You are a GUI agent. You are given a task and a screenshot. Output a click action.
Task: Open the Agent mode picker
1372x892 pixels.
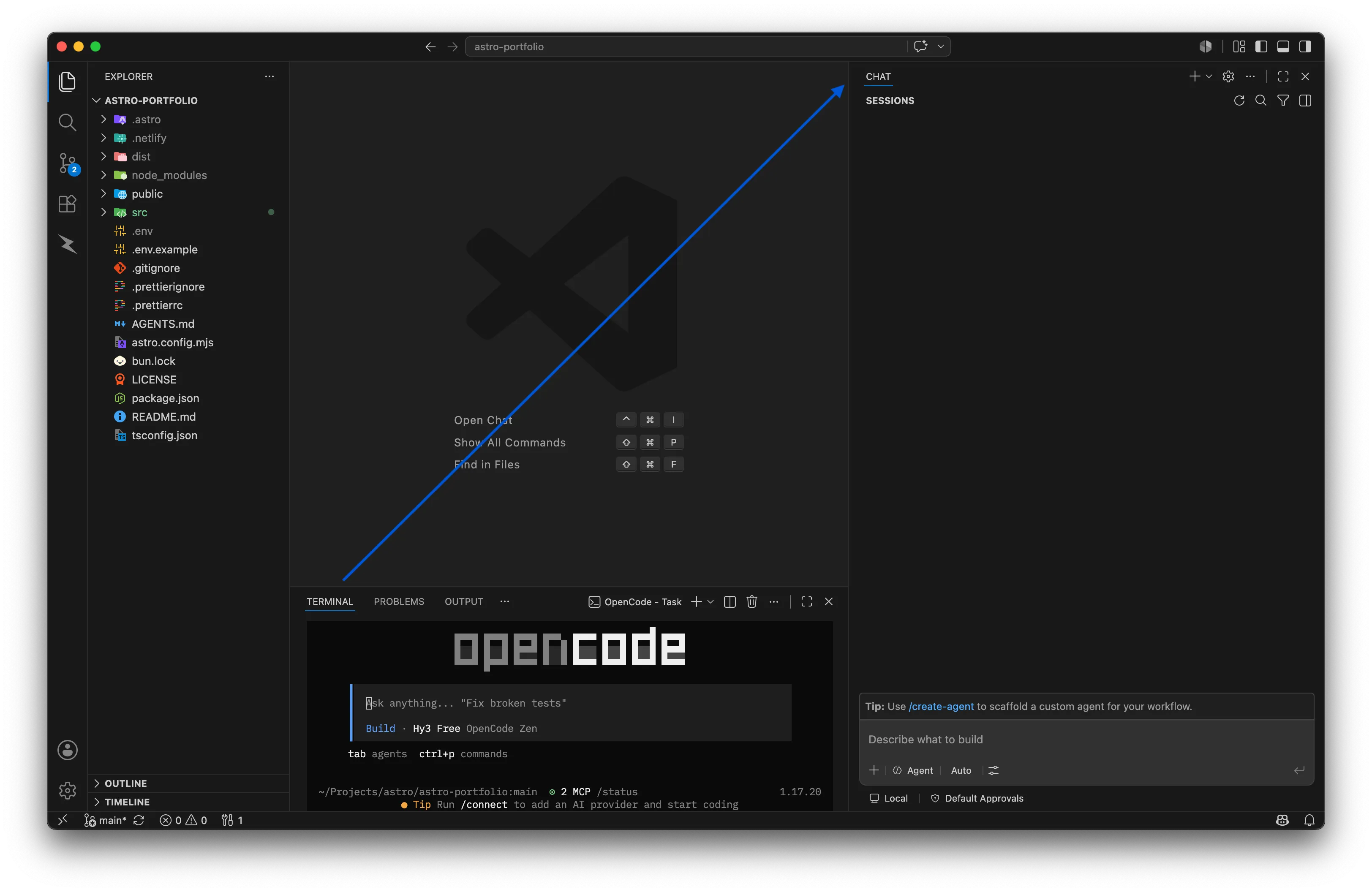point(912,770)
